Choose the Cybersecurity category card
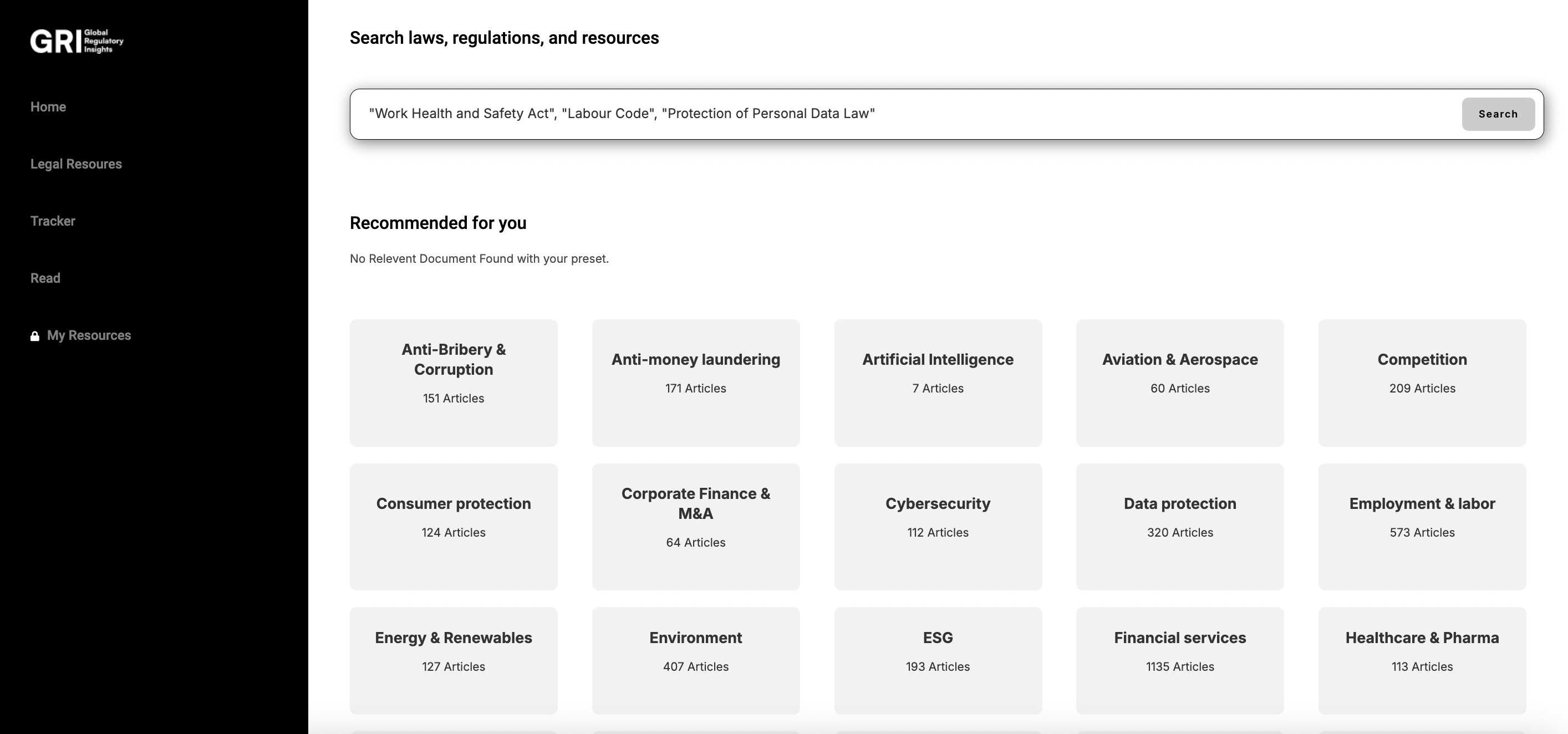This screenshot has height=734, width=1568. [938, 527]
